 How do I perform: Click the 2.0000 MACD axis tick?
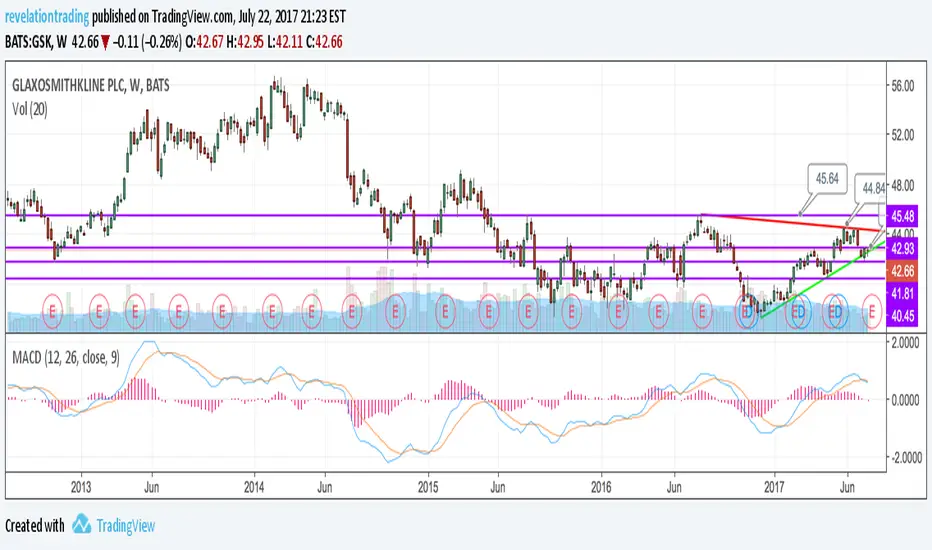(x=905, y=343)
